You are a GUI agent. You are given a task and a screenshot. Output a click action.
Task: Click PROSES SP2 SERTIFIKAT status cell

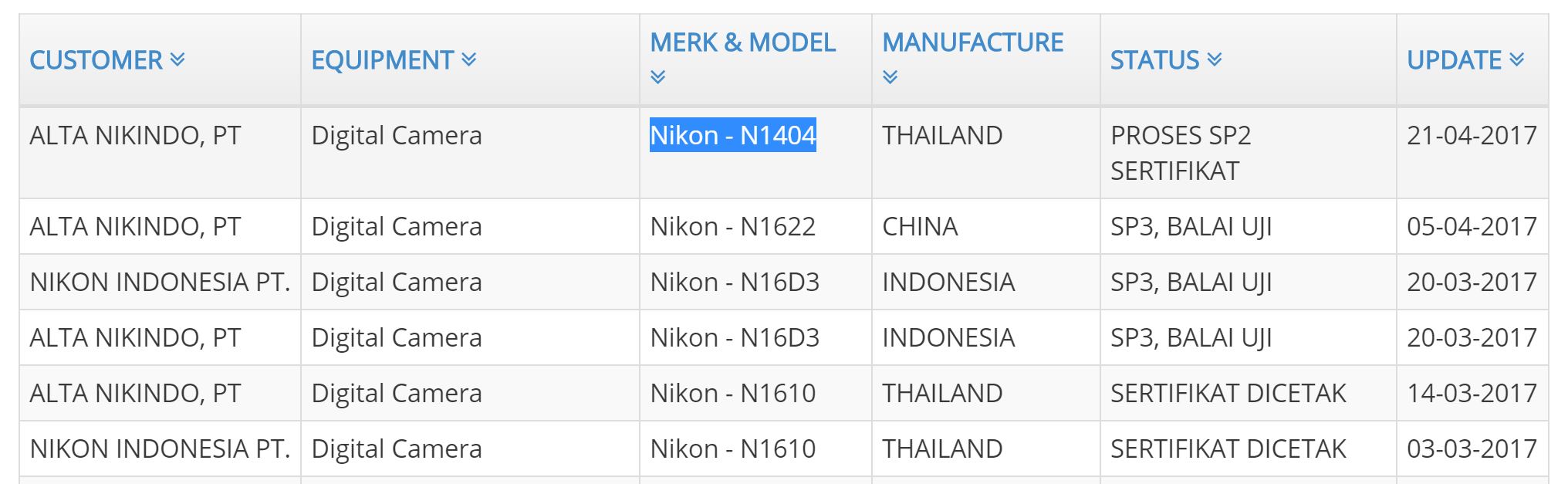pos(1180,153)
